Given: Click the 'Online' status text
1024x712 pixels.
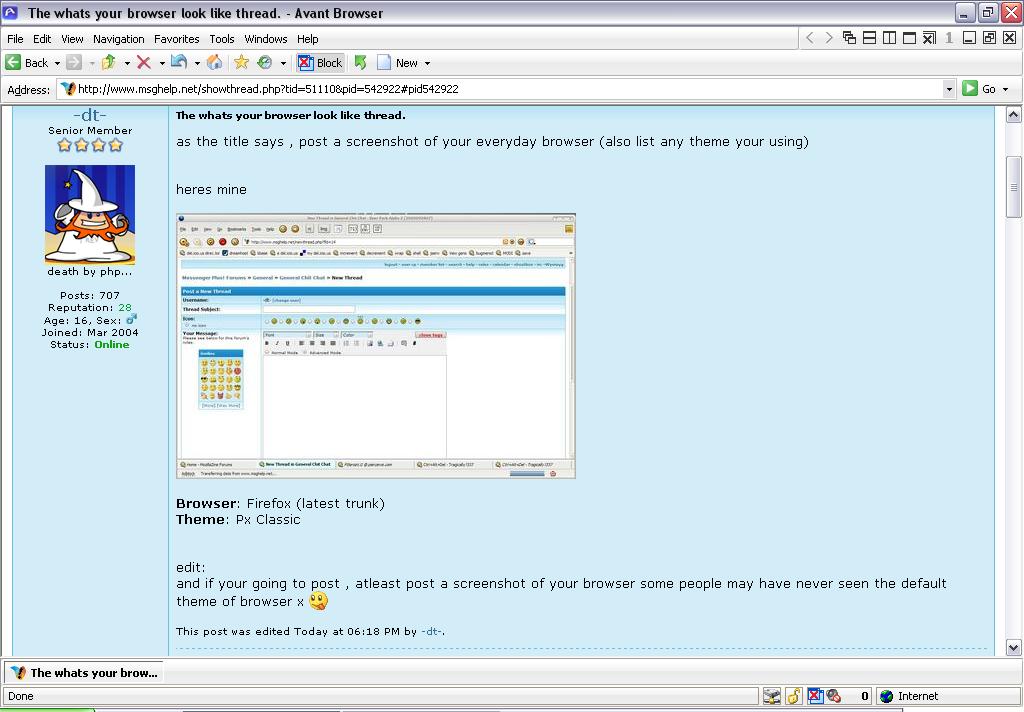Looking at the screenshot, I should tap(112, 344).
